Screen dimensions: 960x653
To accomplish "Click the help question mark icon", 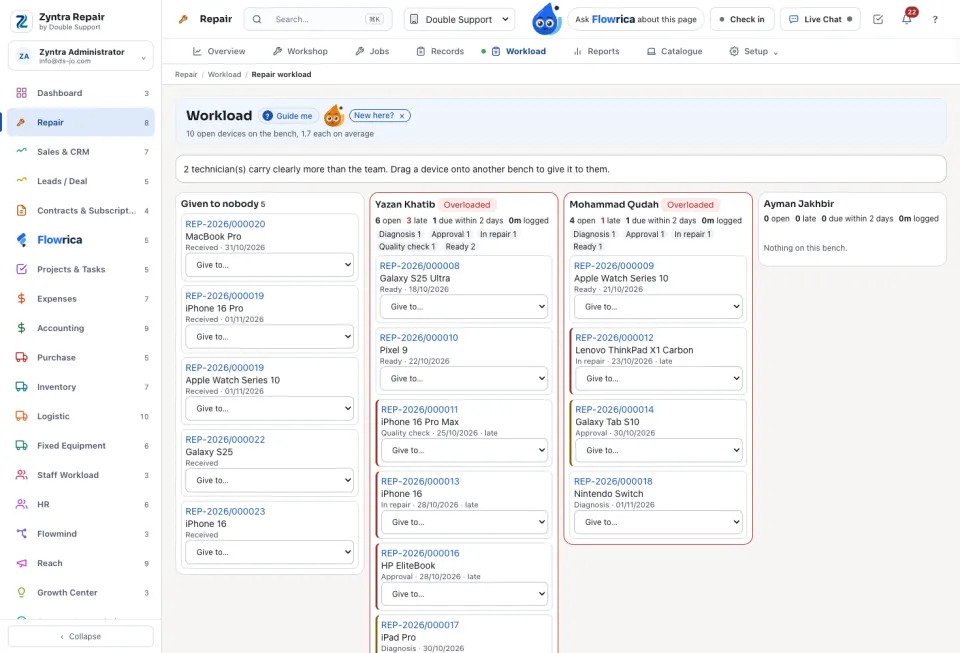I will 935,20.
